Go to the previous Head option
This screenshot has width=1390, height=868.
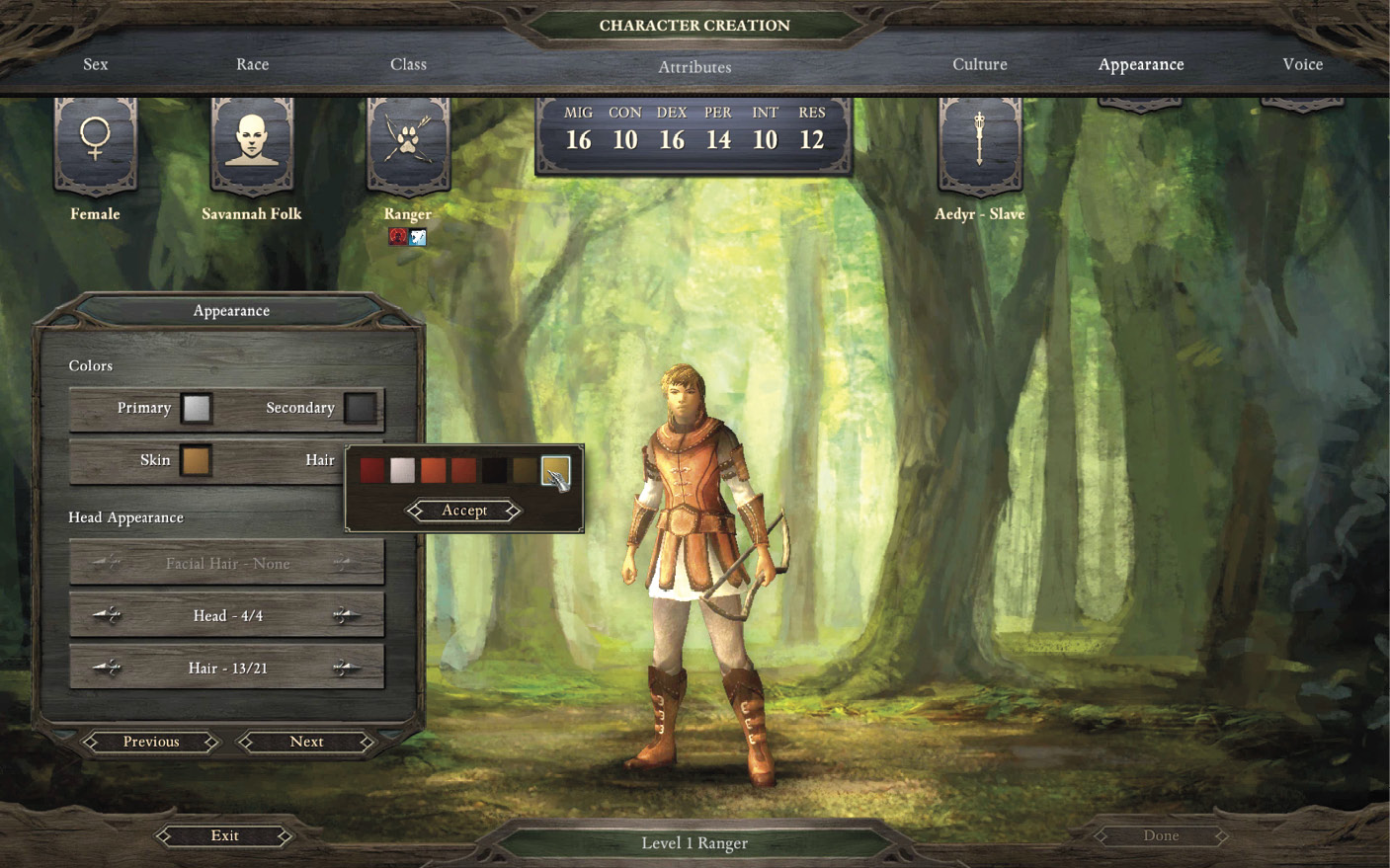[107, 616]
